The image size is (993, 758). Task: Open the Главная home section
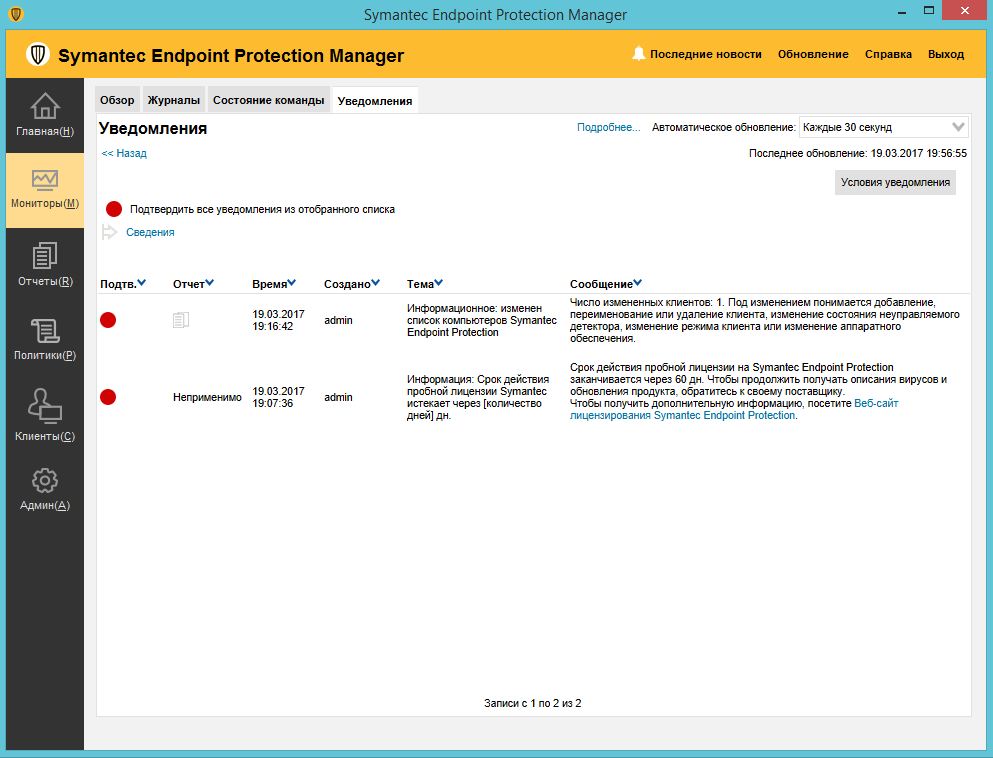tap(45, 115)
